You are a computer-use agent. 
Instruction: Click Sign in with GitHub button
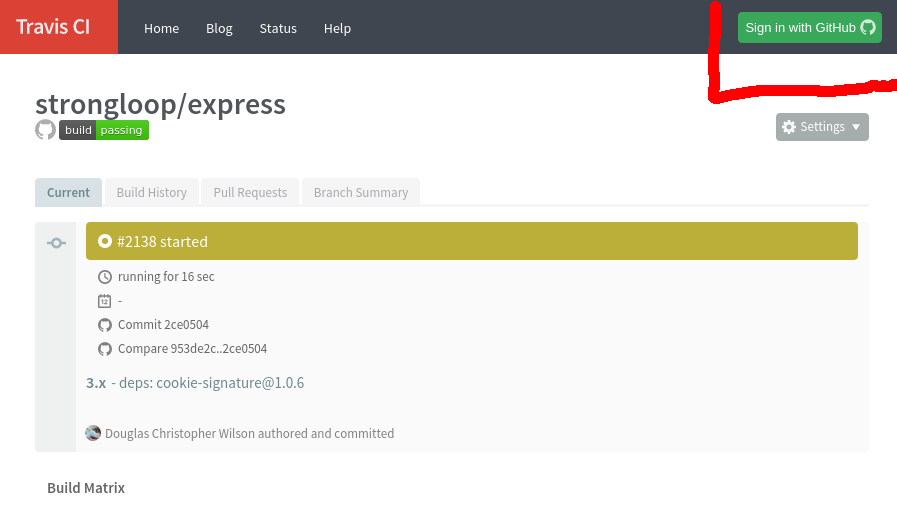tap(809, 28)
